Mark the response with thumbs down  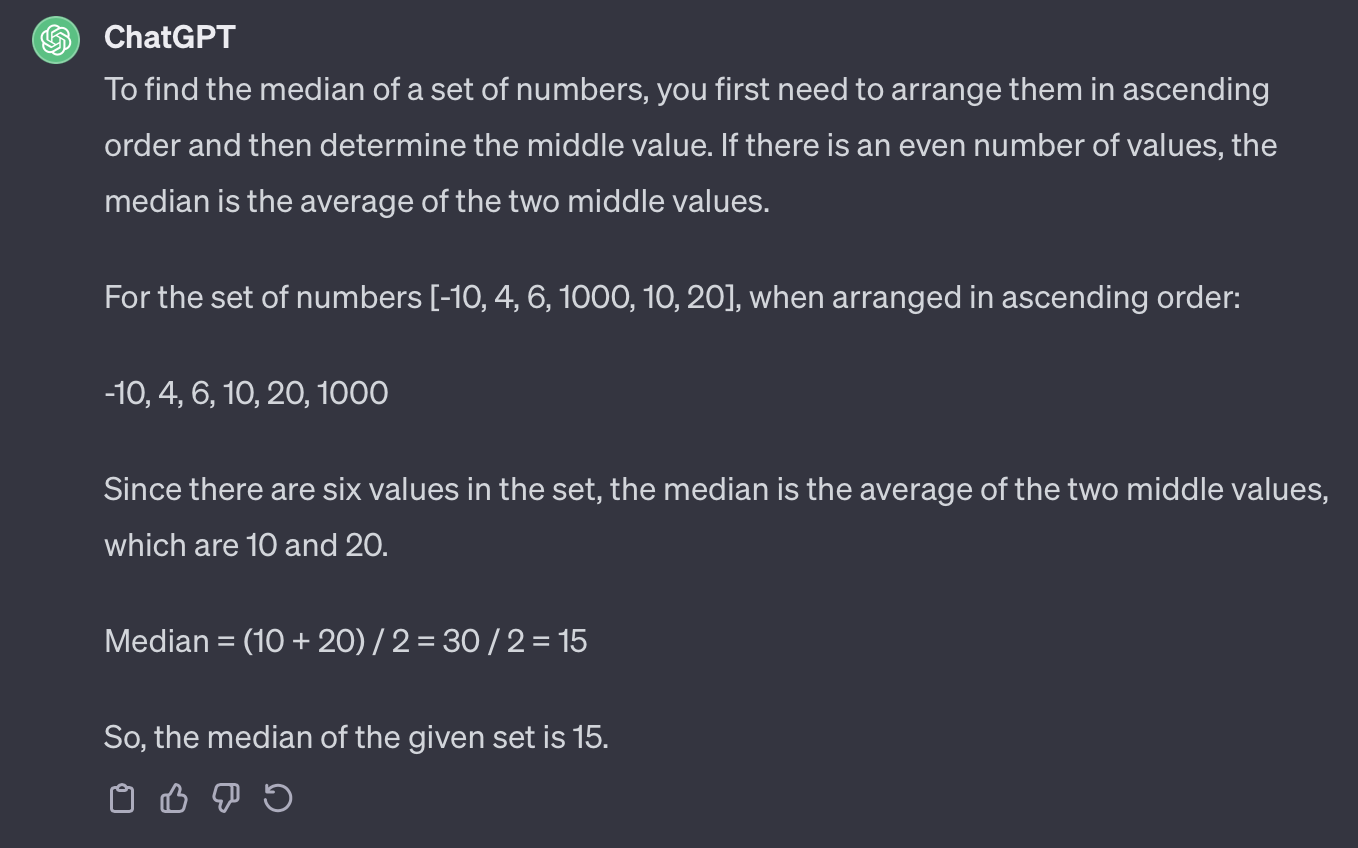(x=226, y=799)
